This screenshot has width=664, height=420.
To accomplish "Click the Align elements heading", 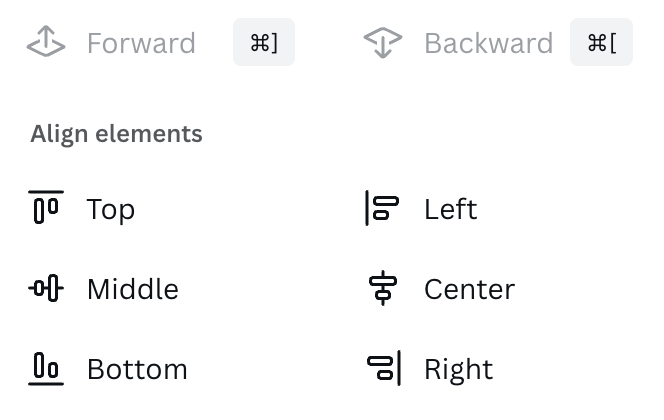I will [116, 135].
